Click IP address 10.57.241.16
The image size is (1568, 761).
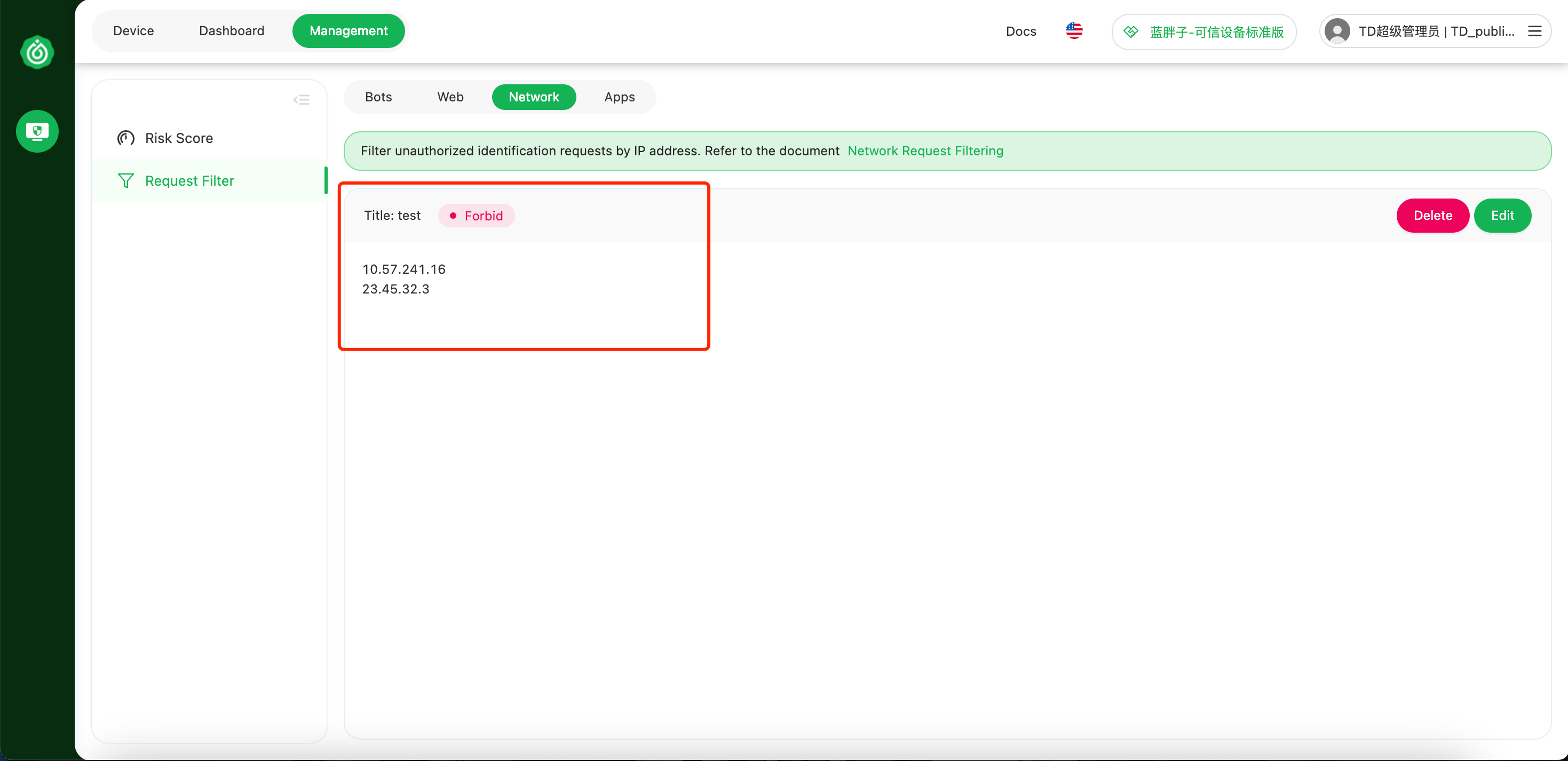coord(403,269)
